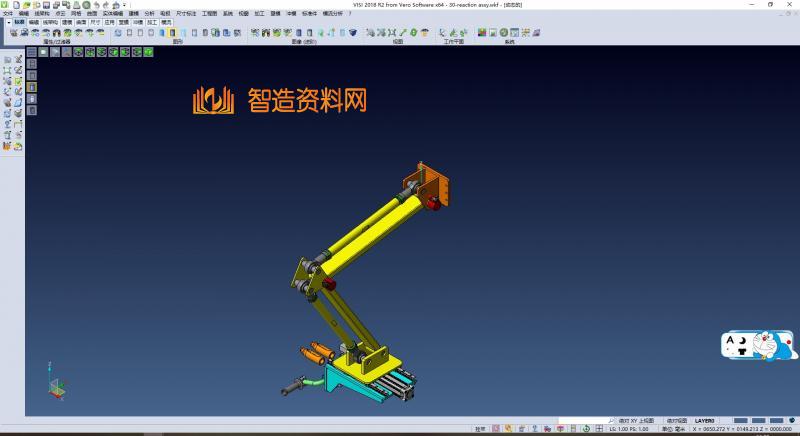Screen dimensions: 800x436
Task: Click the LAYER0 layer indicator
Action: coord(705,421)
